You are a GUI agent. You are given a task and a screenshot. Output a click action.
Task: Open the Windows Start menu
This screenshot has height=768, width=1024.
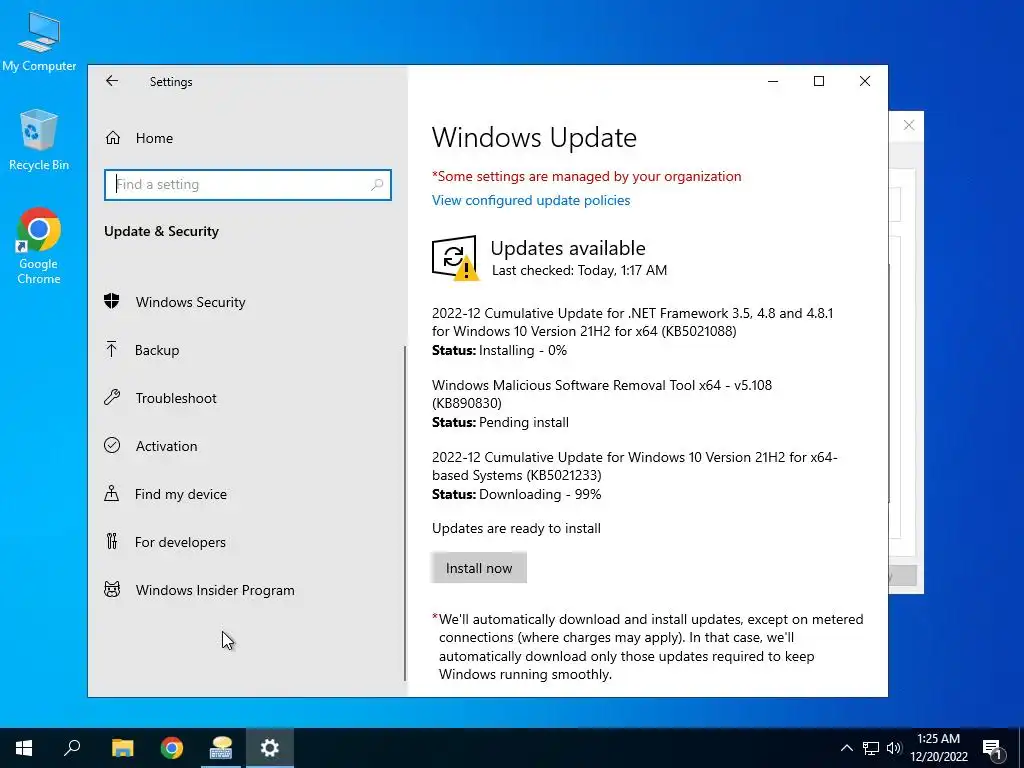click(24, 748)
